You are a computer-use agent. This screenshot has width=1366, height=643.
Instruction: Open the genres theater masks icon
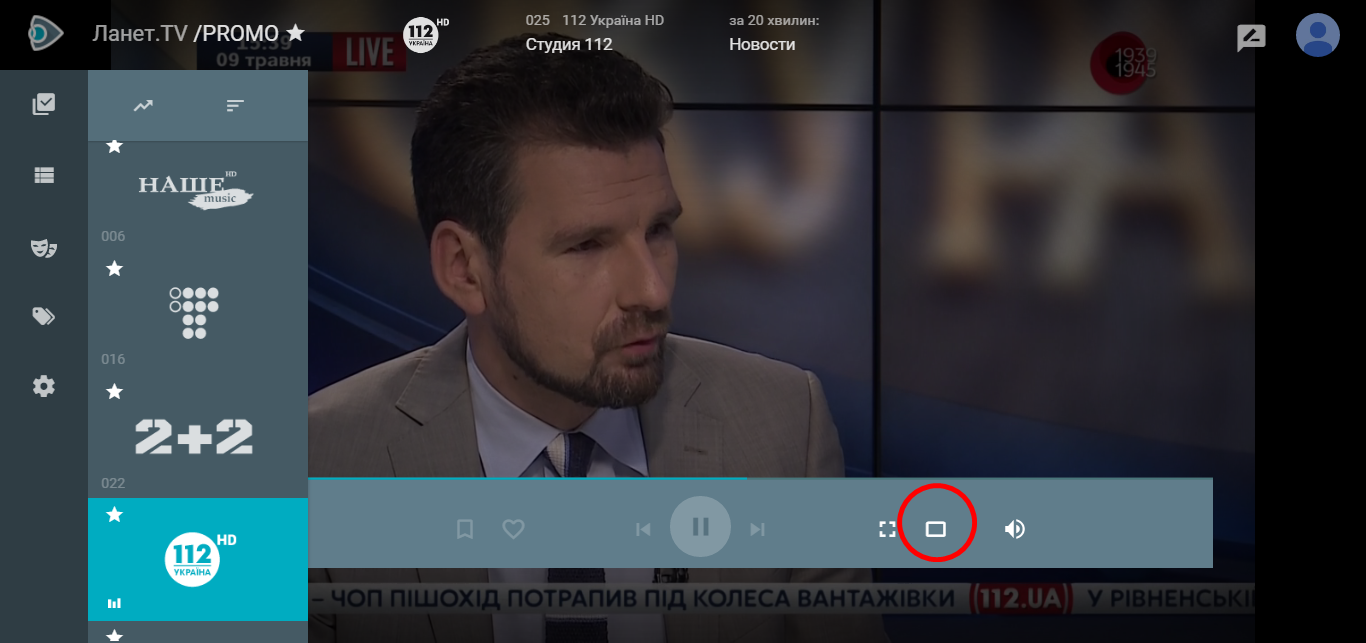pyautogui.click(x=44, y=247)
